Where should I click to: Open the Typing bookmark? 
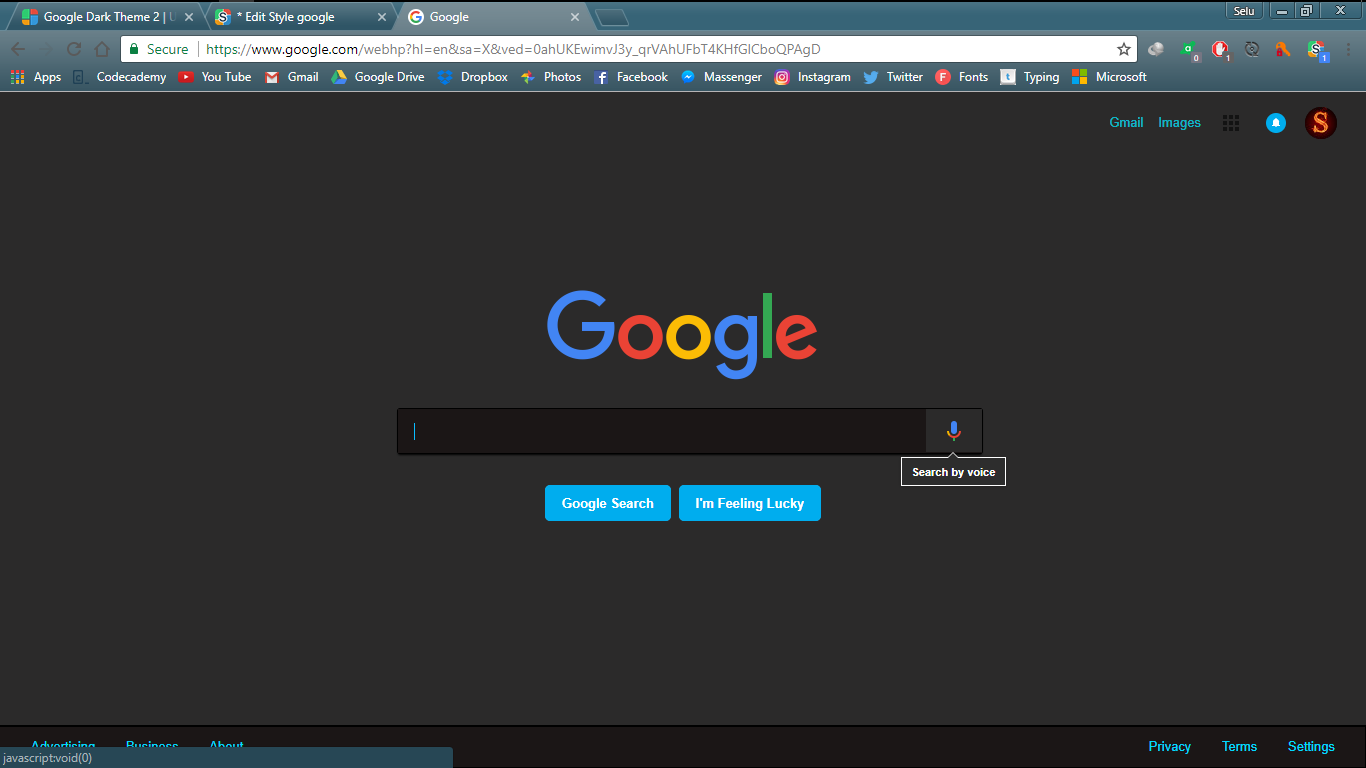1029,77
